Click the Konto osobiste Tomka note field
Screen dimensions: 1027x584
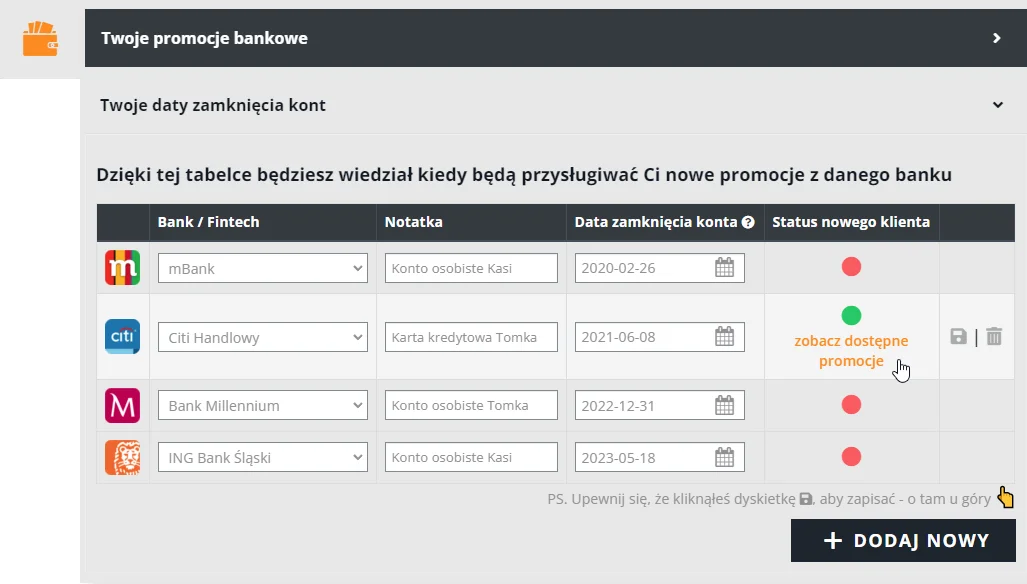coord(470,406)
